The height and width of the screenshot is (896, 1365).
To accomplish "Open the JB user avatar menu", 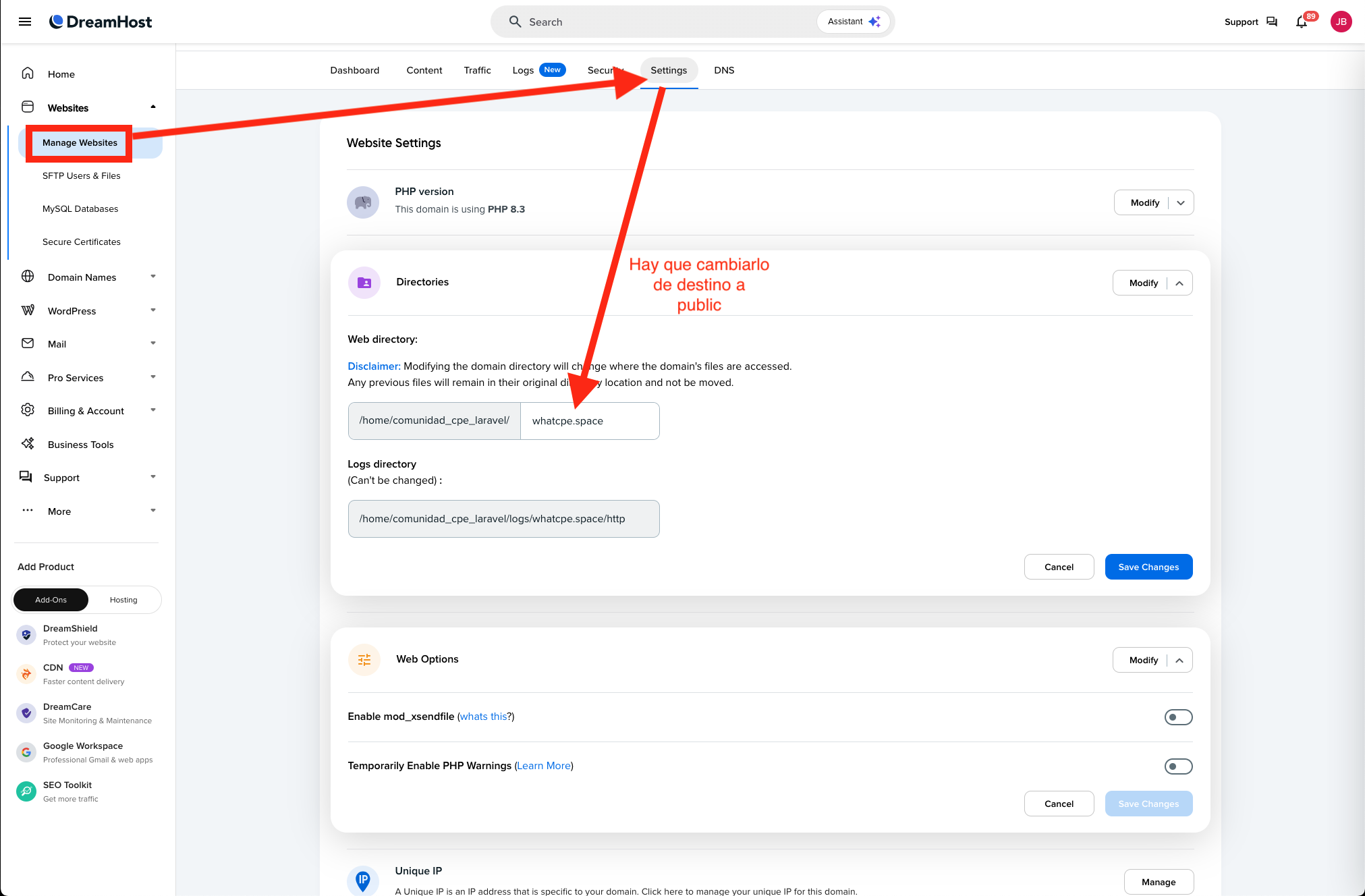I will pos(1341,22).
